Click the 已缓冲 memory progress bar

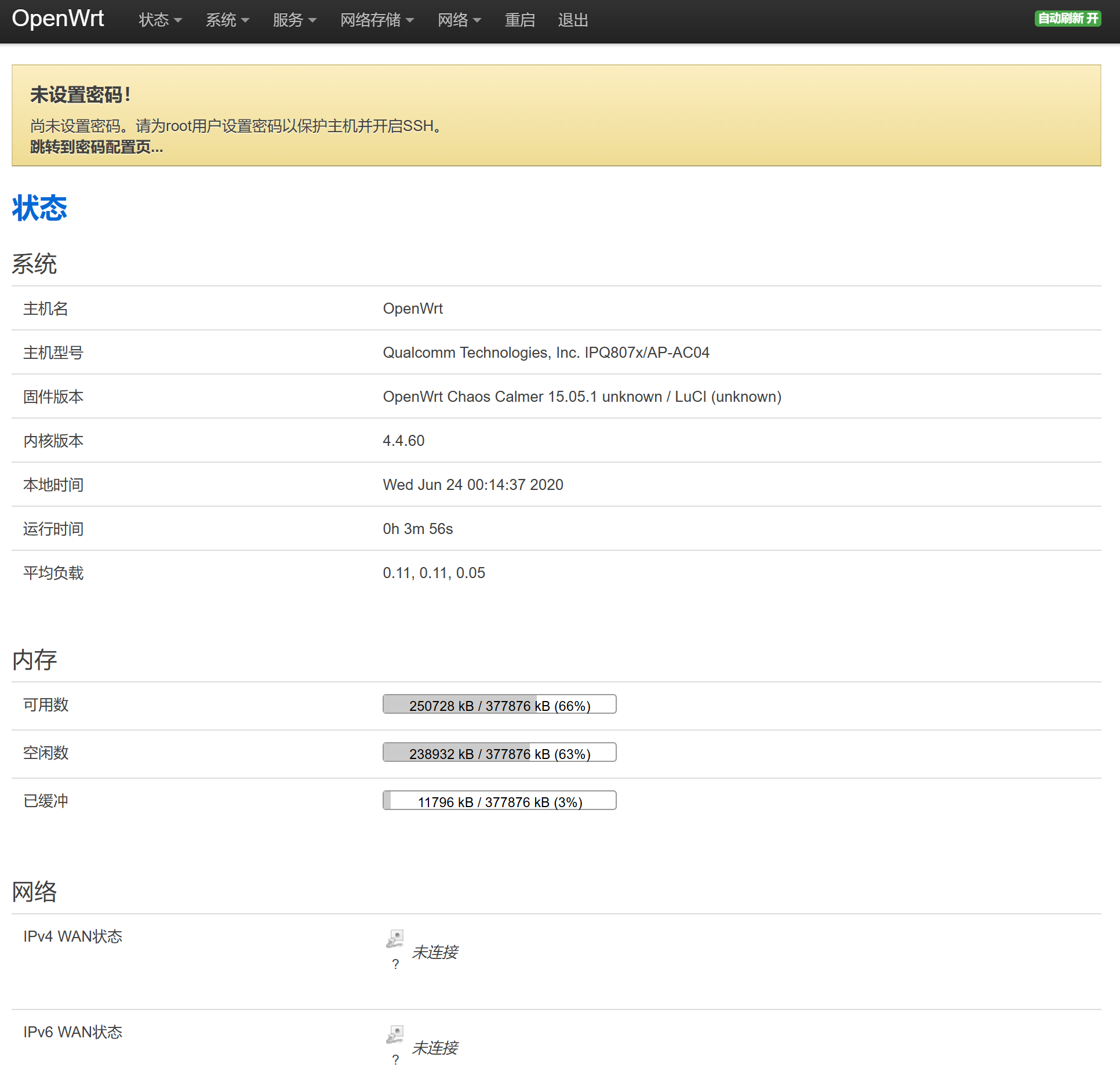(500, 801)
